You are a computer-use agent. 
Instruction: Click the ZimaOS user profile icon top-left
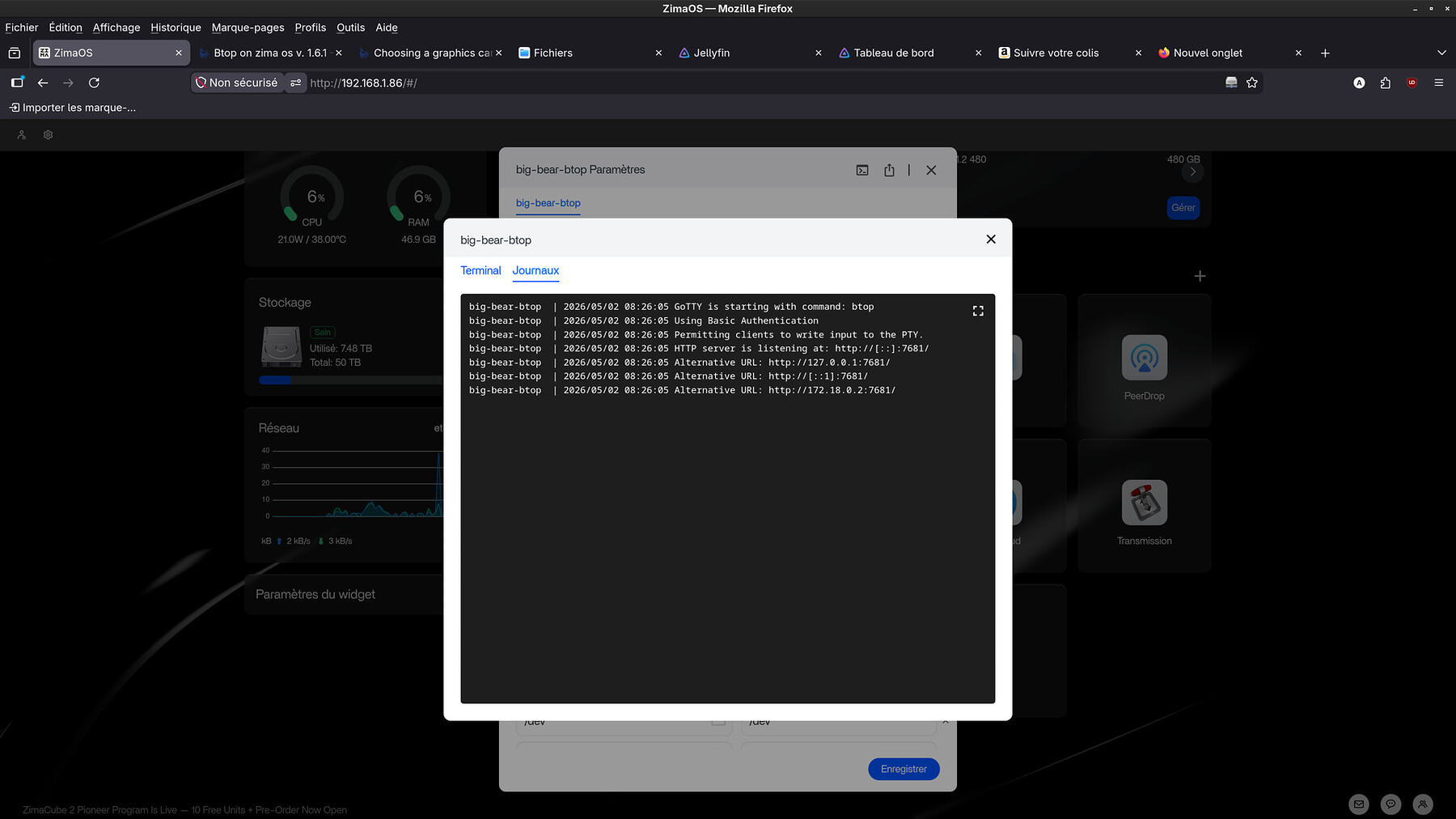coord(22,135)
